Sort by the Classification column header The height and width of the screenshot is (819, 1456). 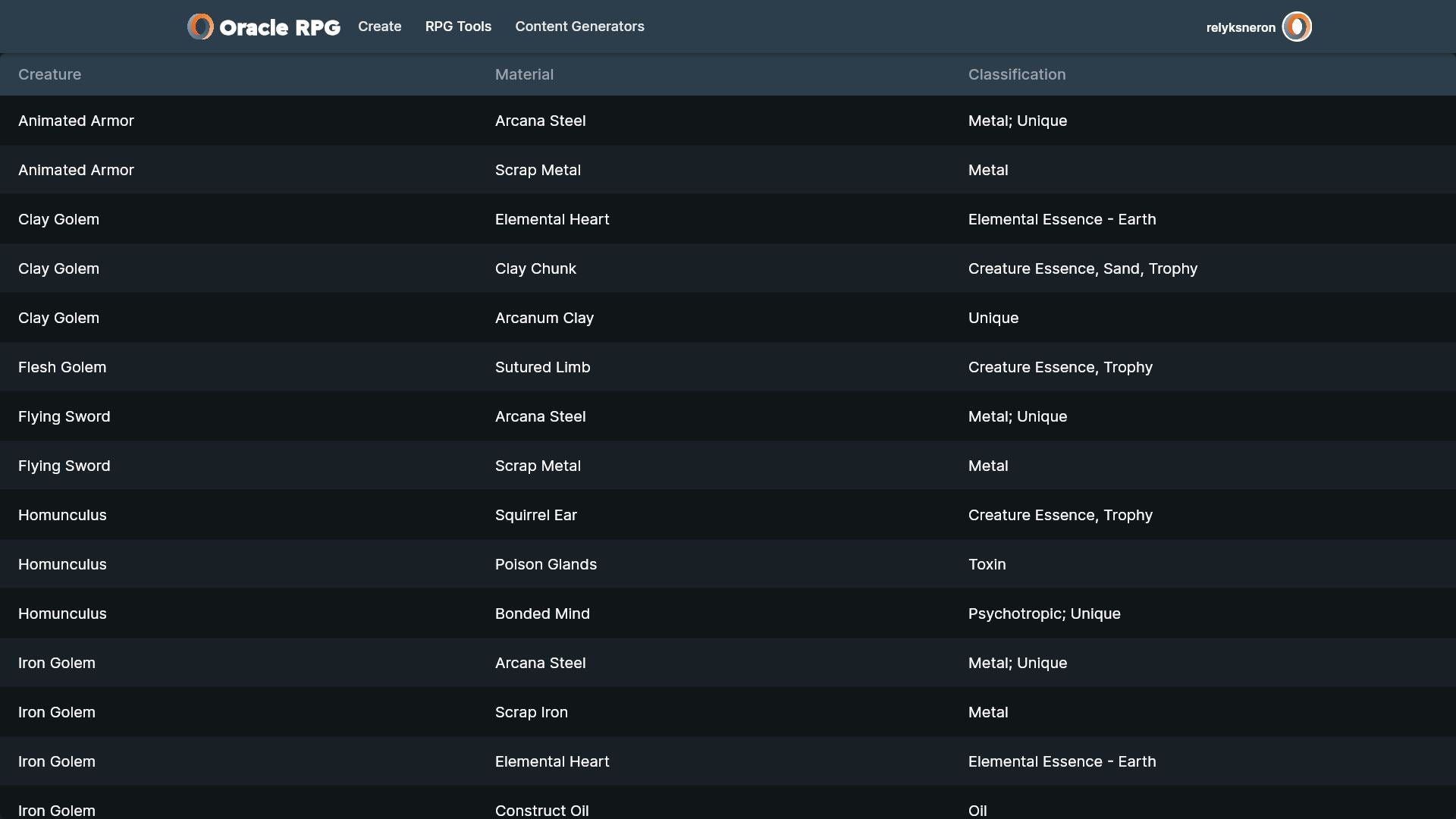1016,74
